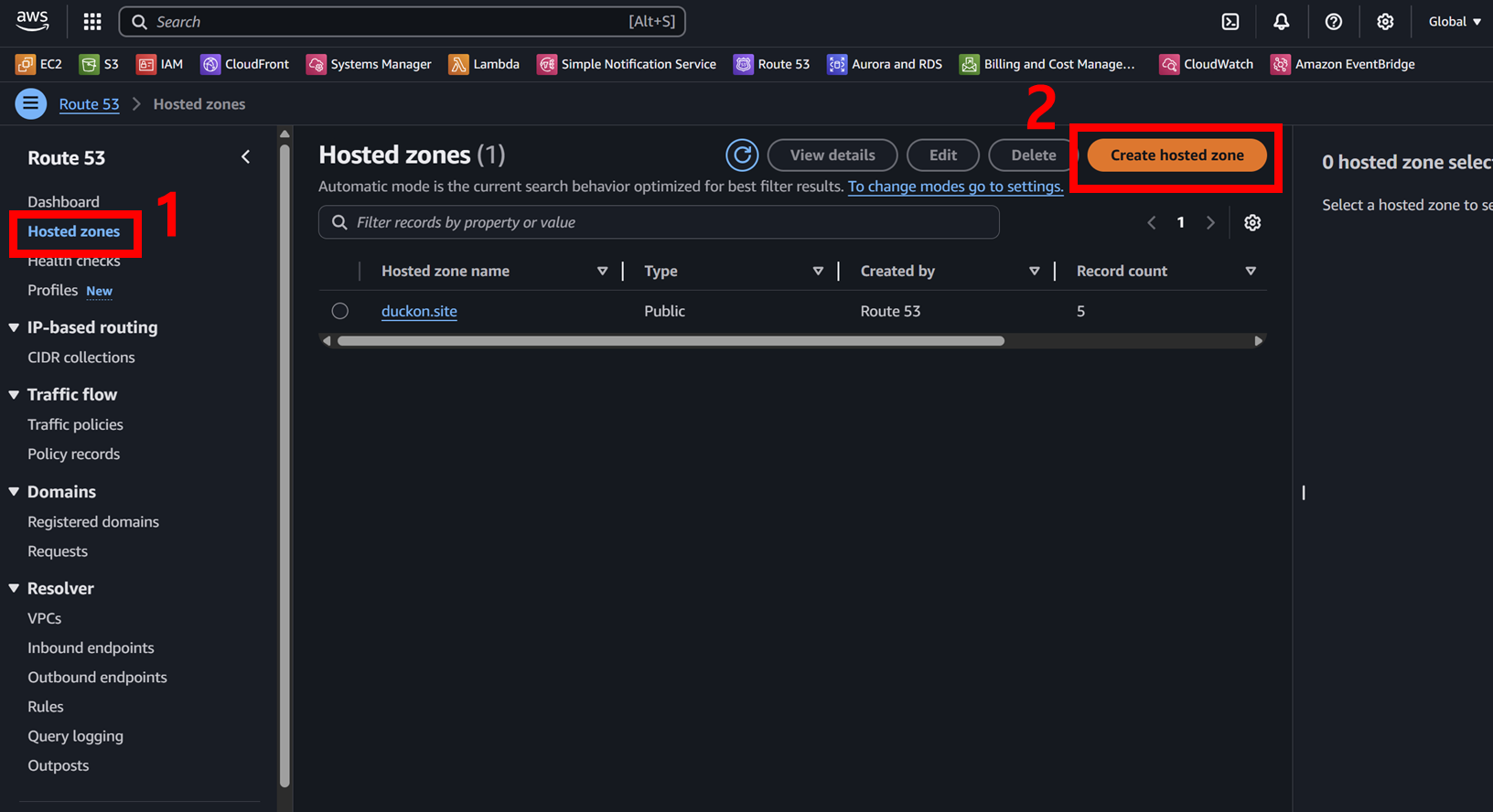Open the Lambda shortcut
Viewport: 1493px width, 812px height.
tap(484, 64)
